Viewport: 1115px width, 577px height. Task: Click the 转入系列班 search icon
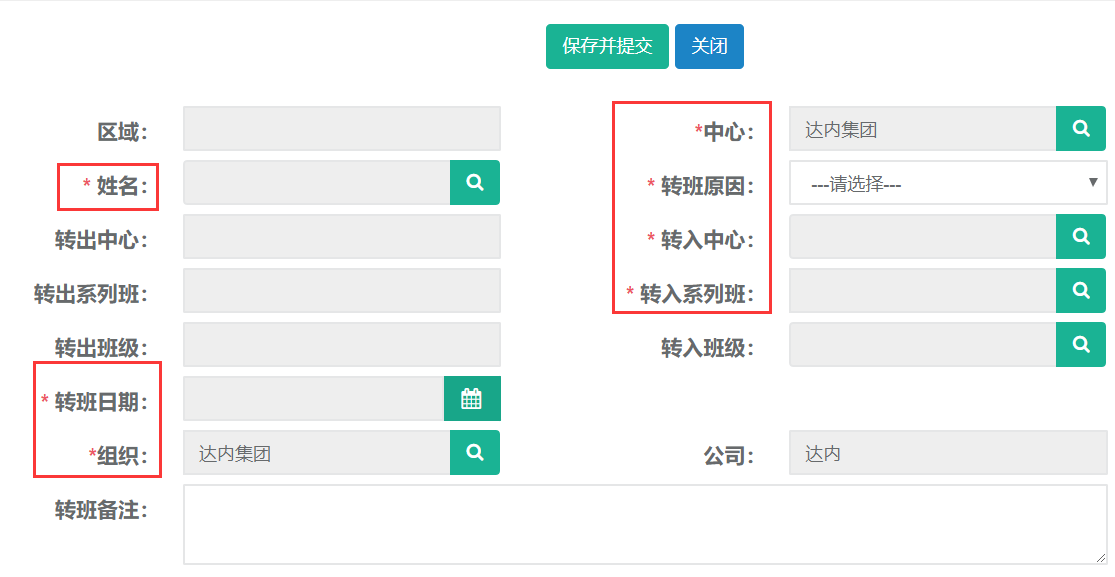(1081, 291)
